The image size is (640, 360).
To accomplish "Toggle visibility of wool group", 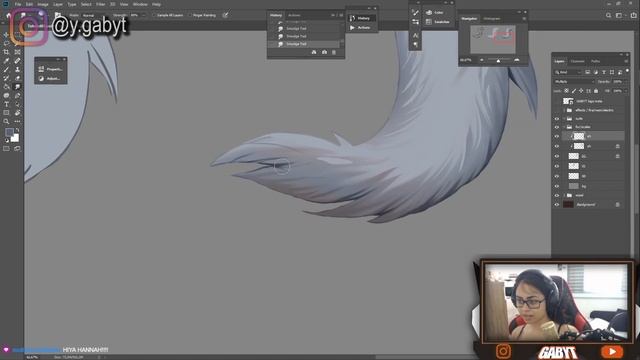I will click(x=556, y=196).
